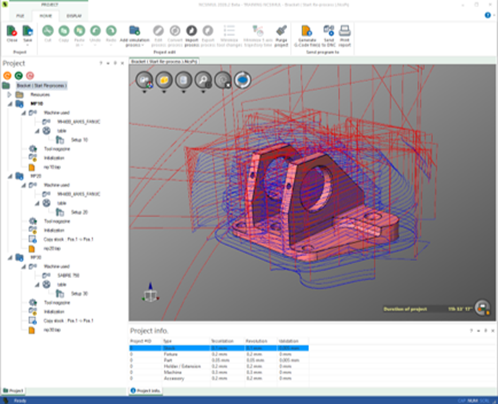The width and height of the screenshot is (498, 404).
Task: Open the FILE ribbon tab
Action: pyautogui.click(x=20, y=16)
